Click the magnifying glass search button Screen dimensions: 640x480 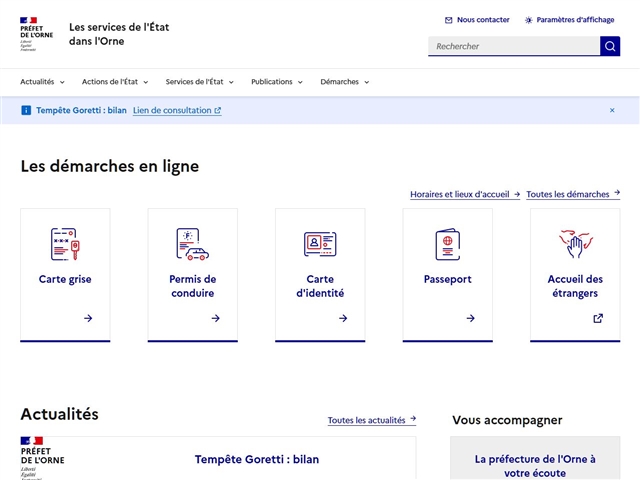click(610, 46)
